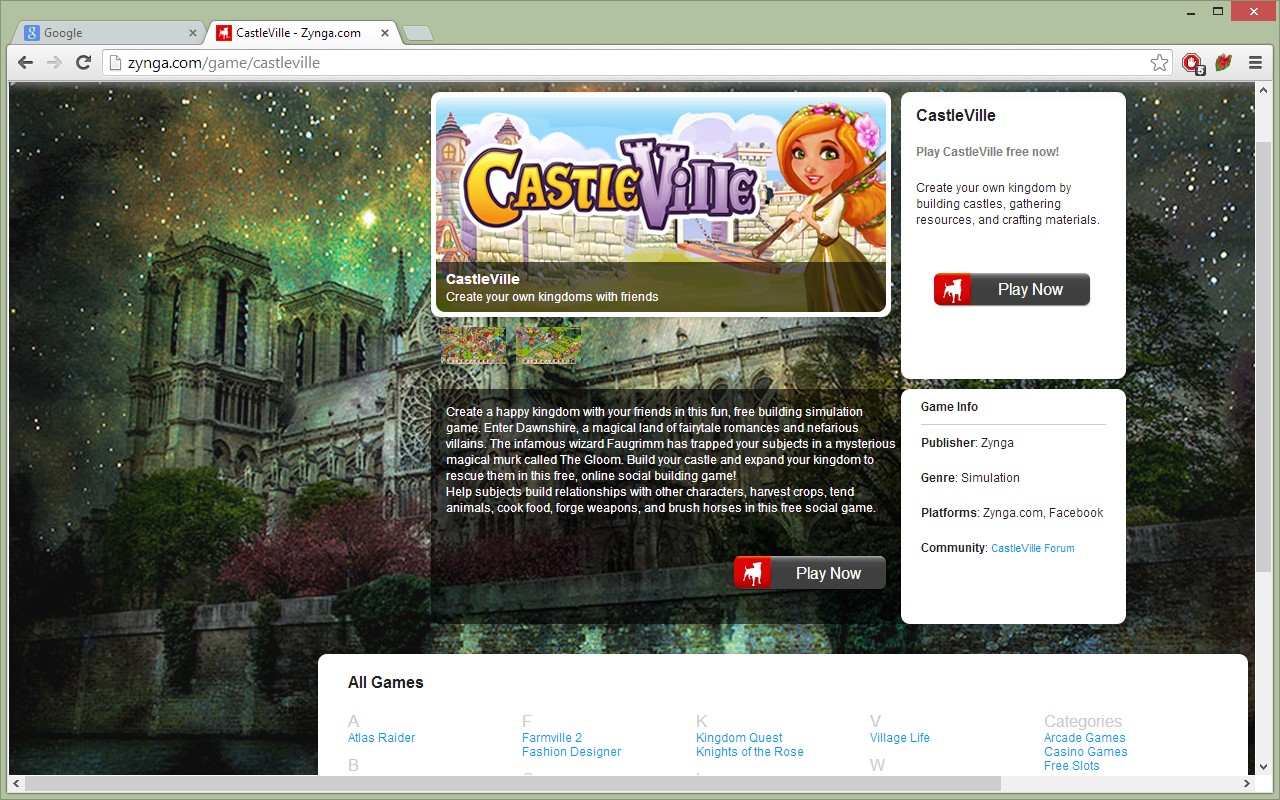The height and width of the screenshot is (800, 1280).
Task: Open the Farmville 2 link
Action: click(552, 738)
